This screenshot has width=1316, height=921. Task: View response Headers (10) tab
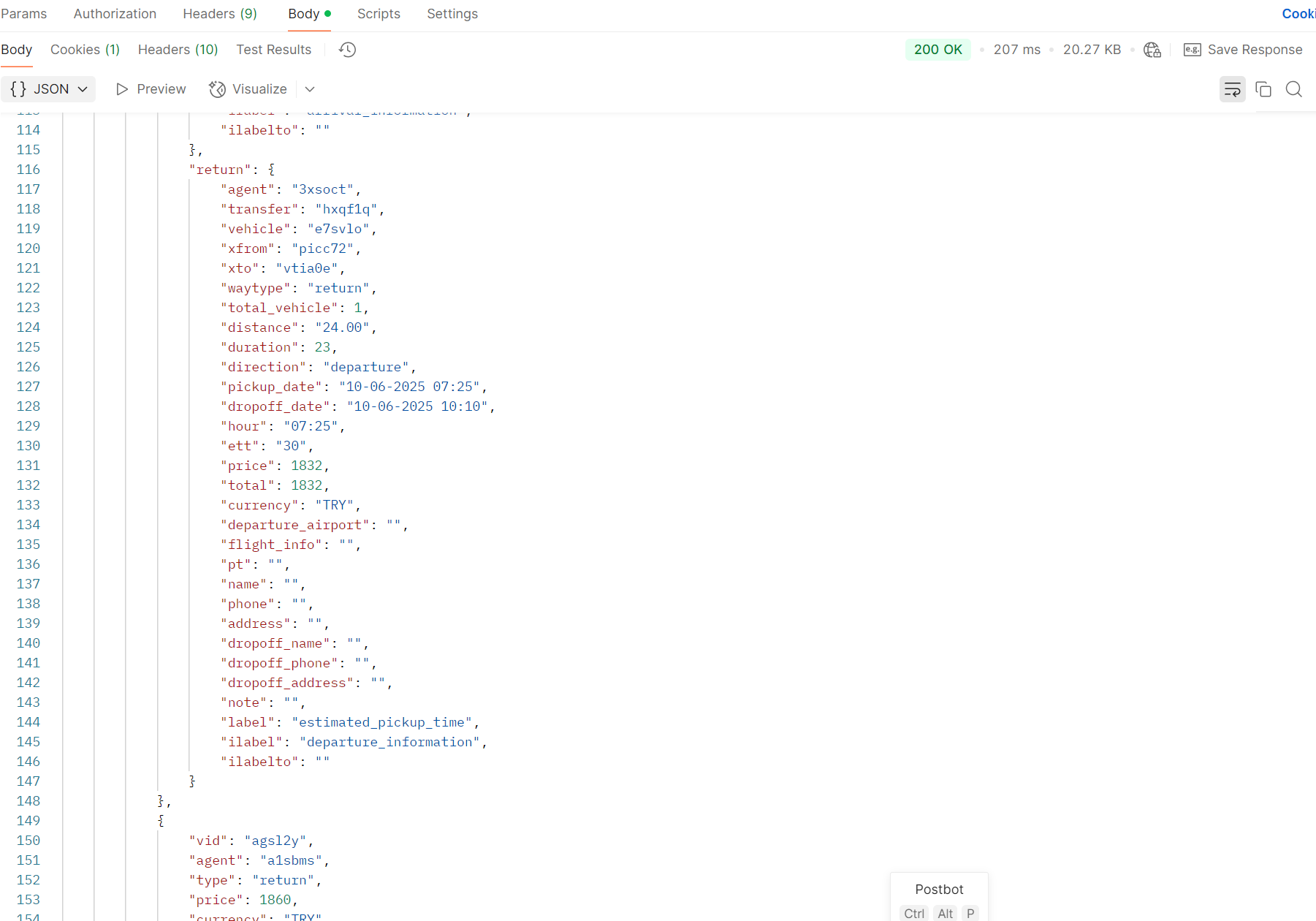pos(178,50)
